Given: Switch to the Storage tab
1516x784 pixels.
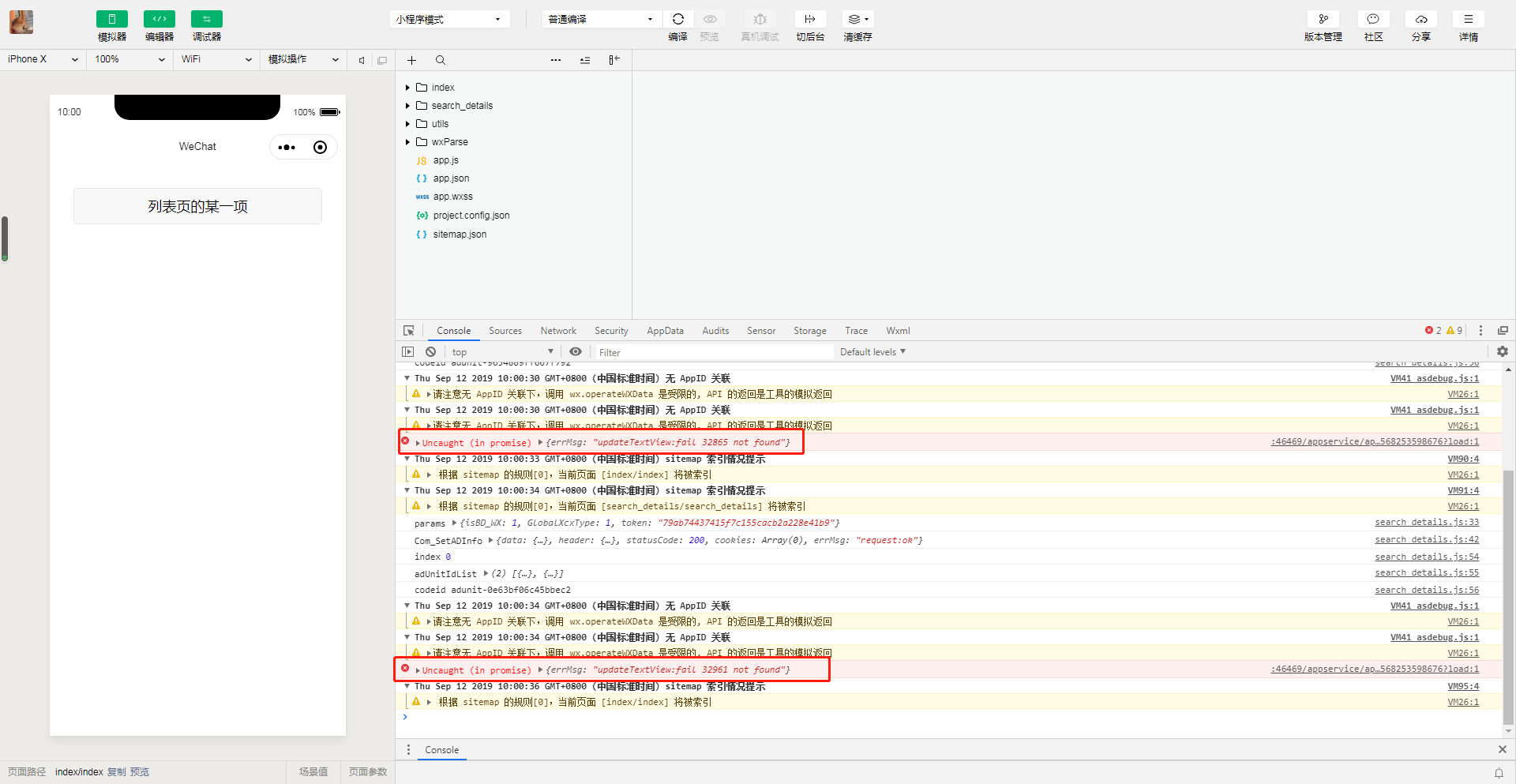Looking at the screenshot, I should click(810, 331).
